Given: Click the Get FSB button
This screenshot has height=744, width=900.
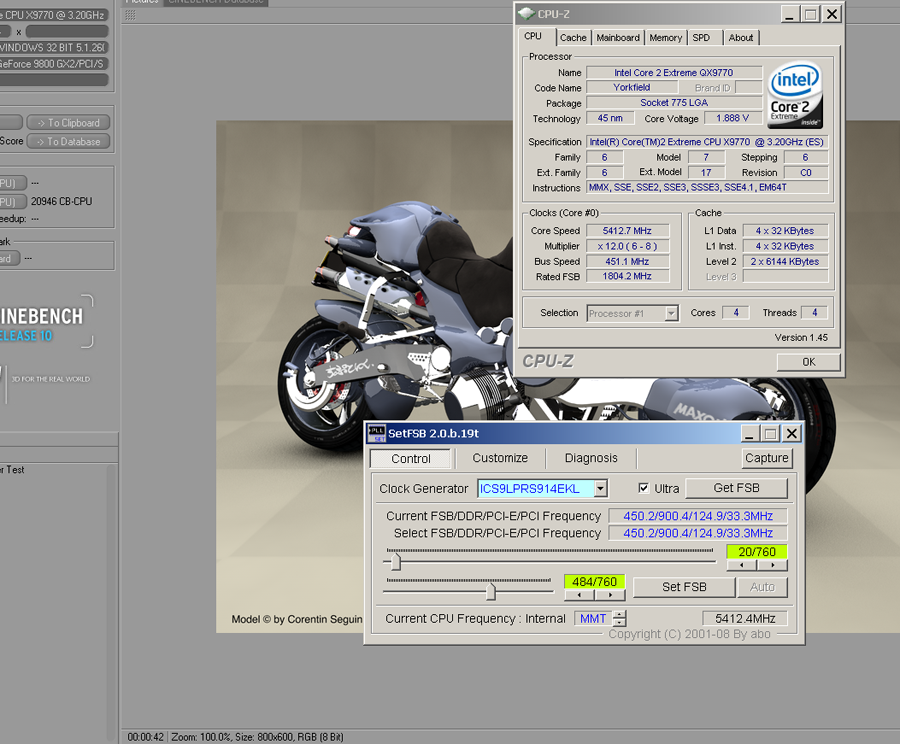Looking at the screenshot, I should coord(736,488).
